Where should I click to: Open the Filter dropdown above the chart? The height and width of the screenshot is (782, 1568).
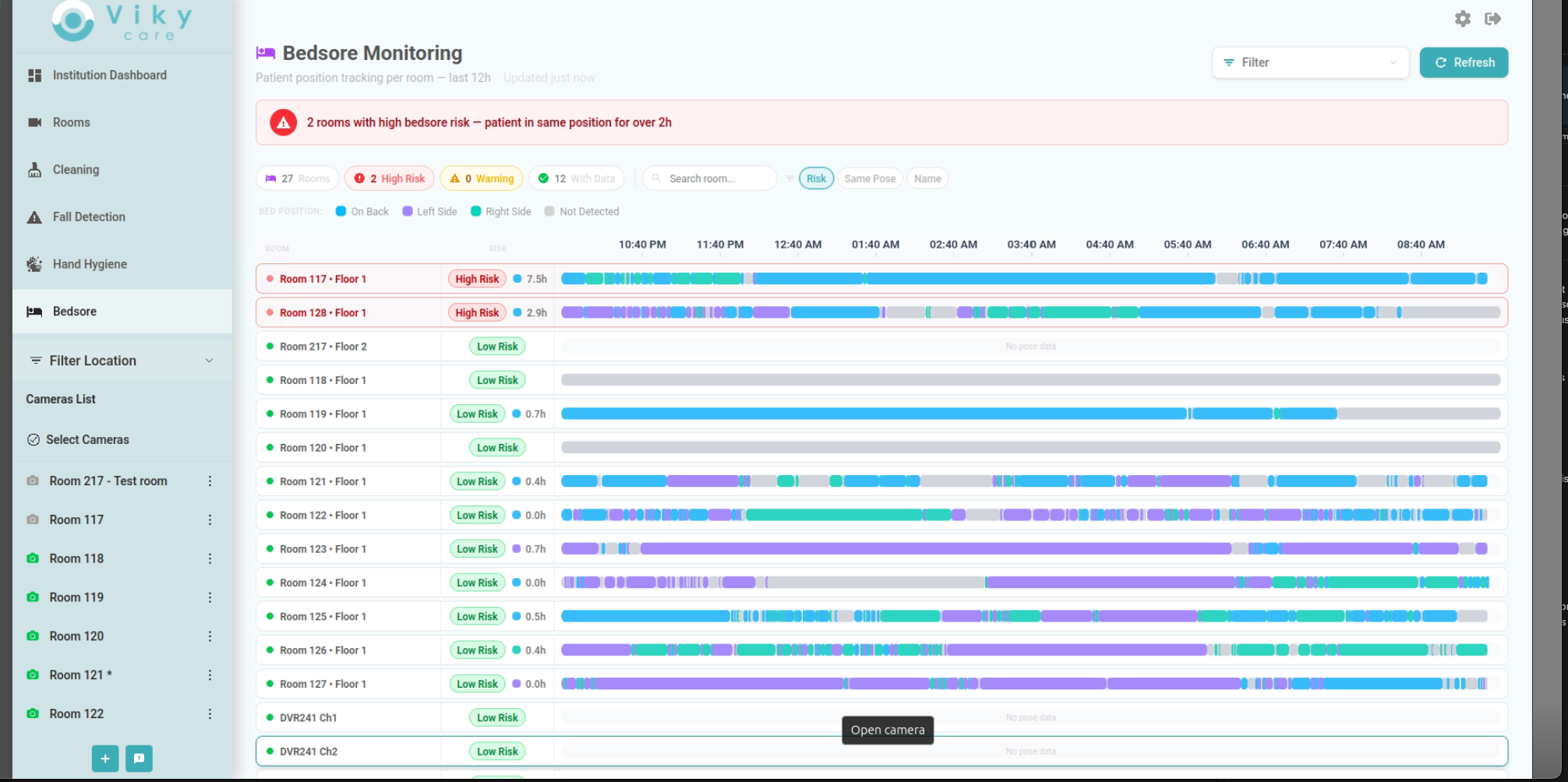1310,62
